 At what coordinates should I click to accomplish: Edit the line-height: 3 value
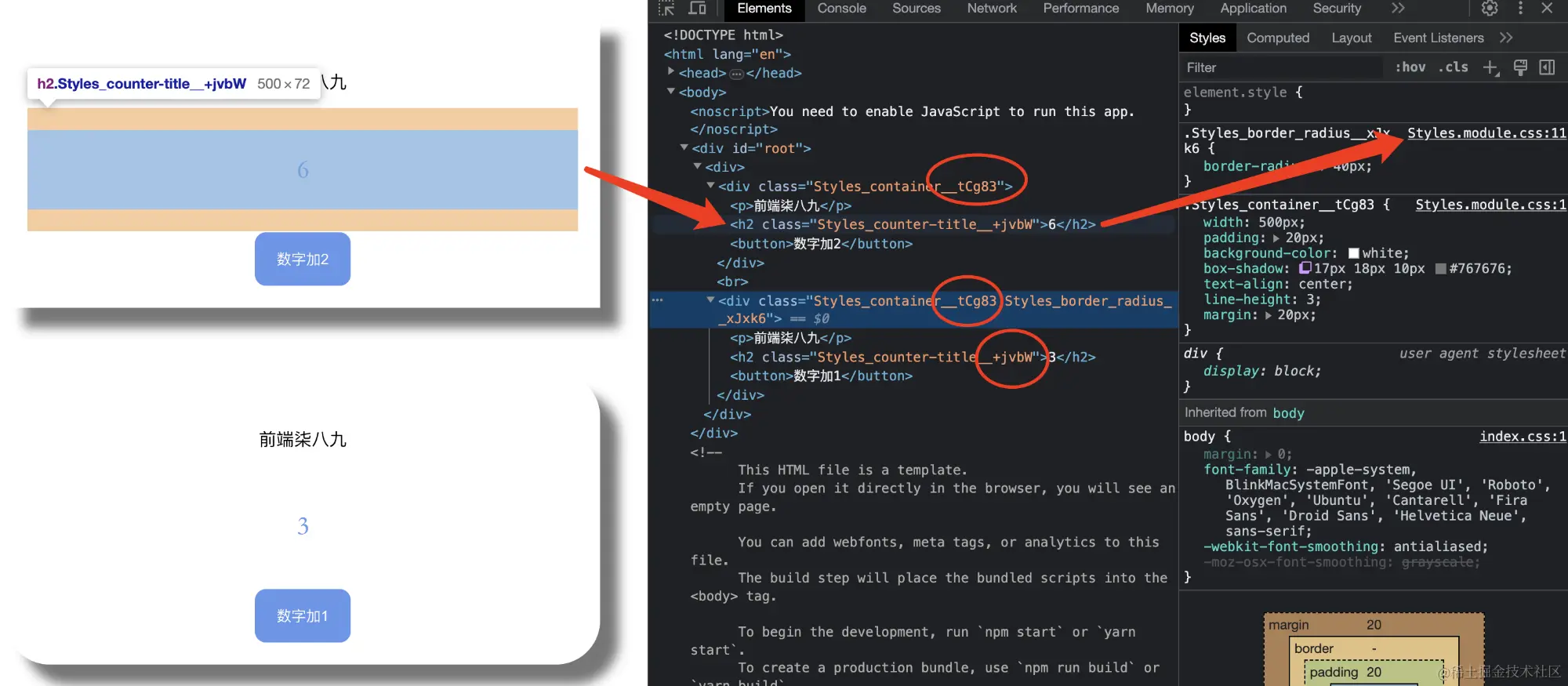[1309, 299]
